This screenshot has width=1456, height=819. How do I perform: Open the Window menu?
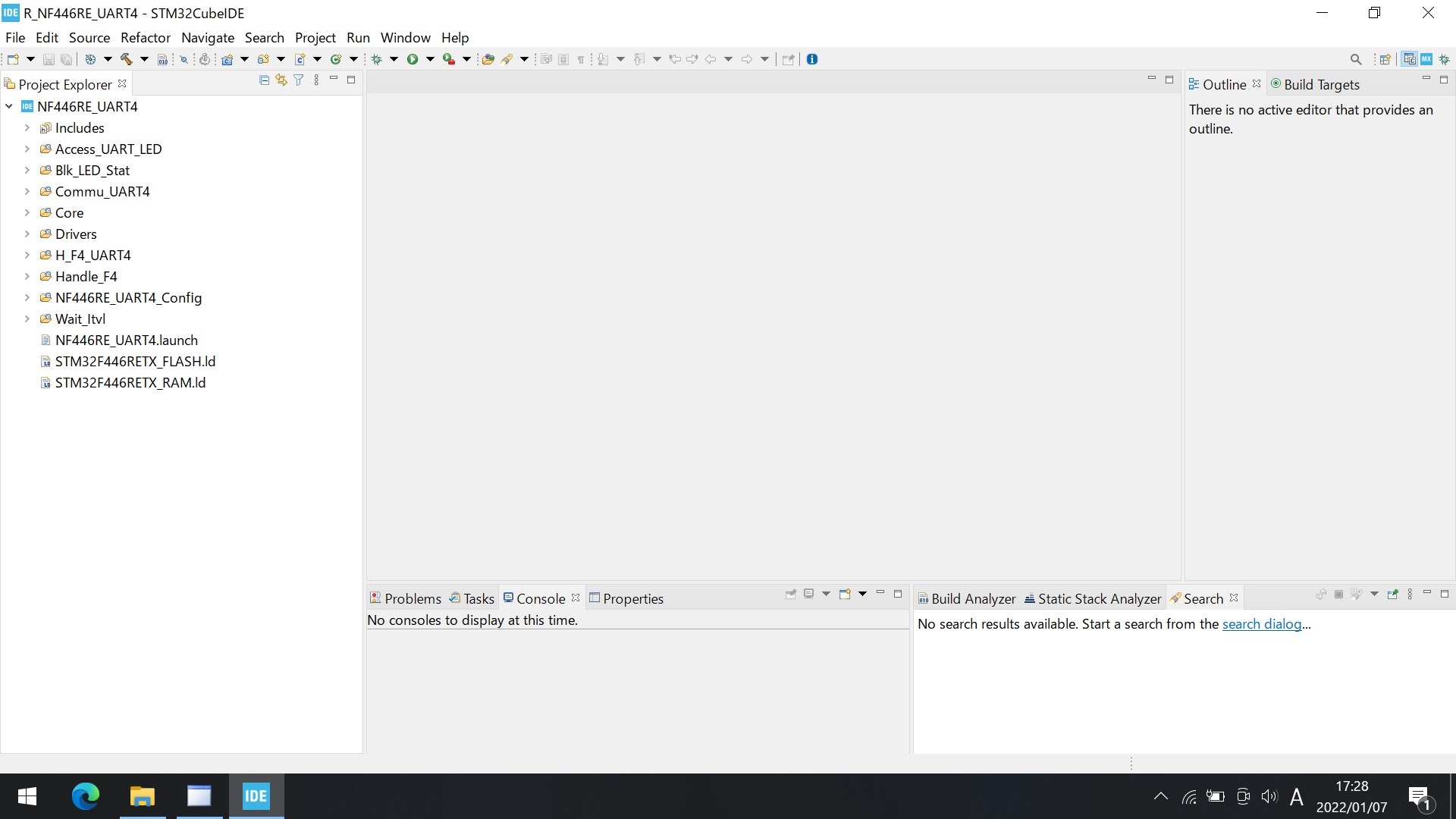pos(406,37)
